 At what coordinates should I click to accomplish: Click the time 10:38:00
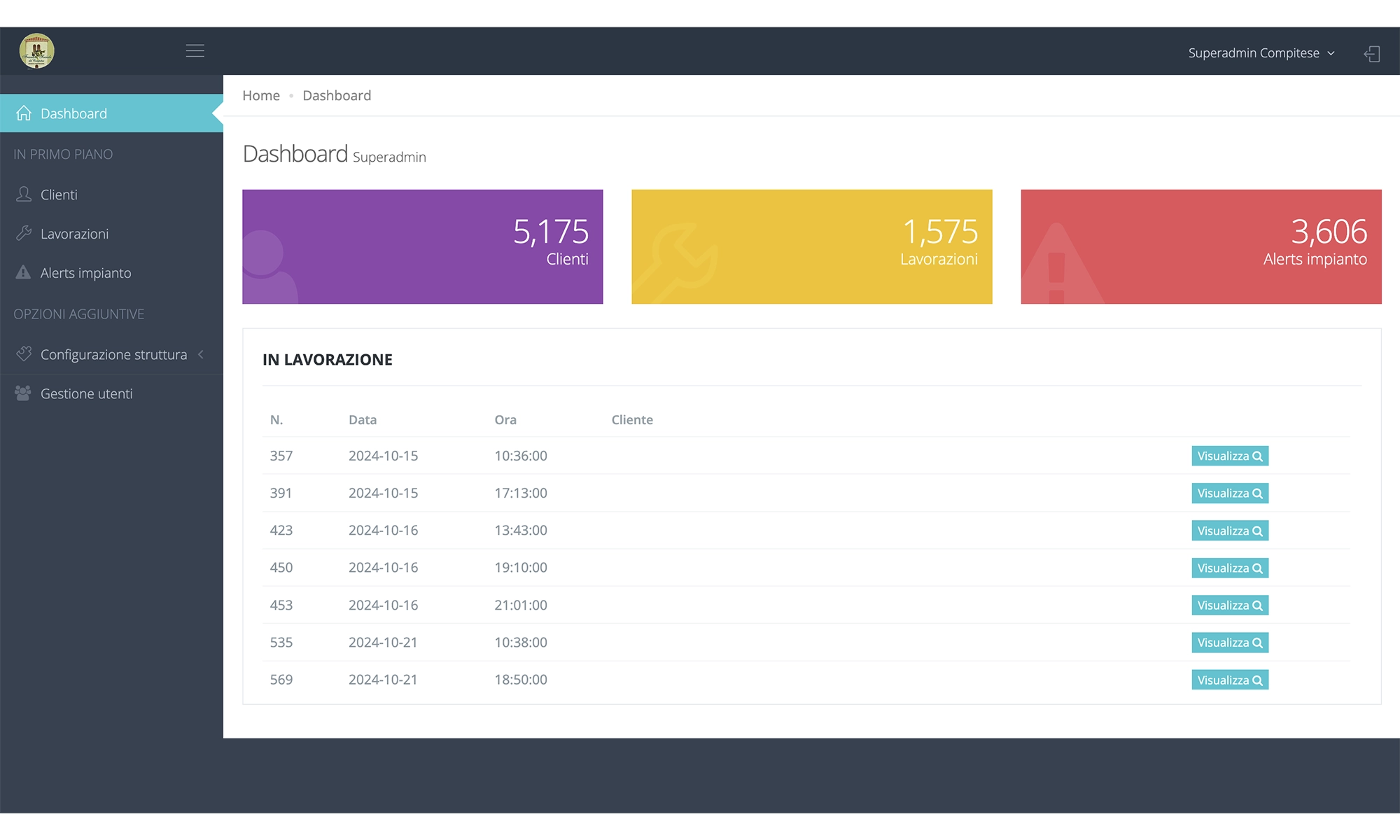[521, 642]
